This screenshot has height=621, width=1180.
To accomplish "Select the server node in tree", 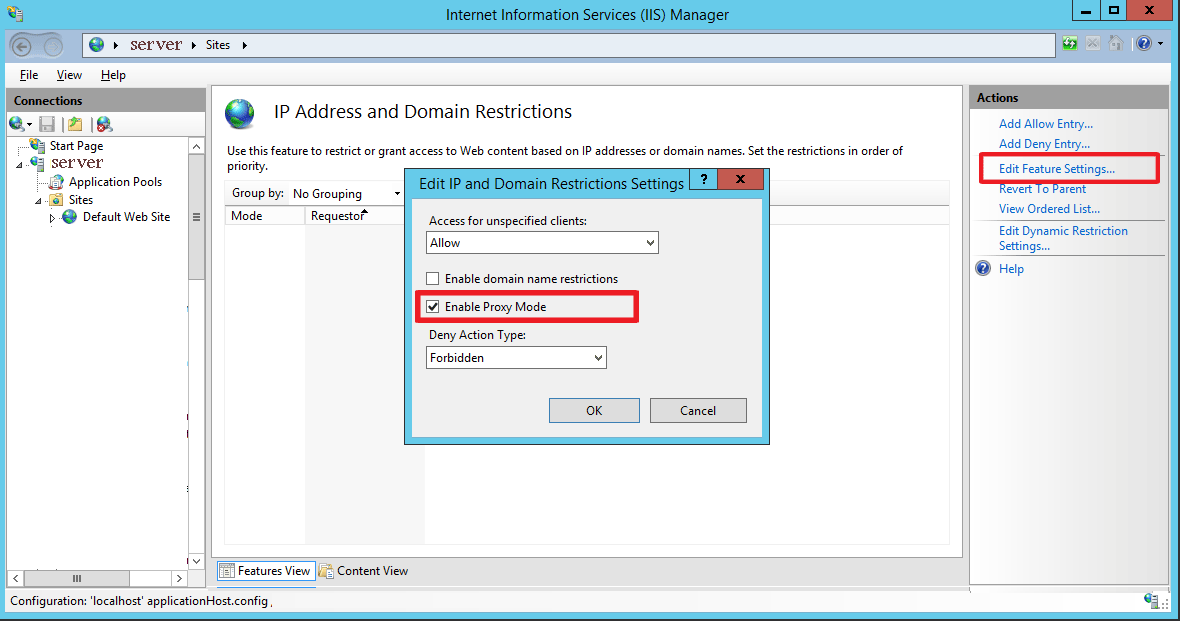I will [77, 163].
